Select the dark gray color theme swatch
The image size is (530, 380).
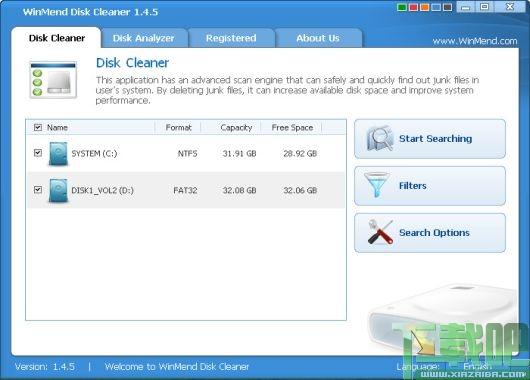tap(447, 7)
